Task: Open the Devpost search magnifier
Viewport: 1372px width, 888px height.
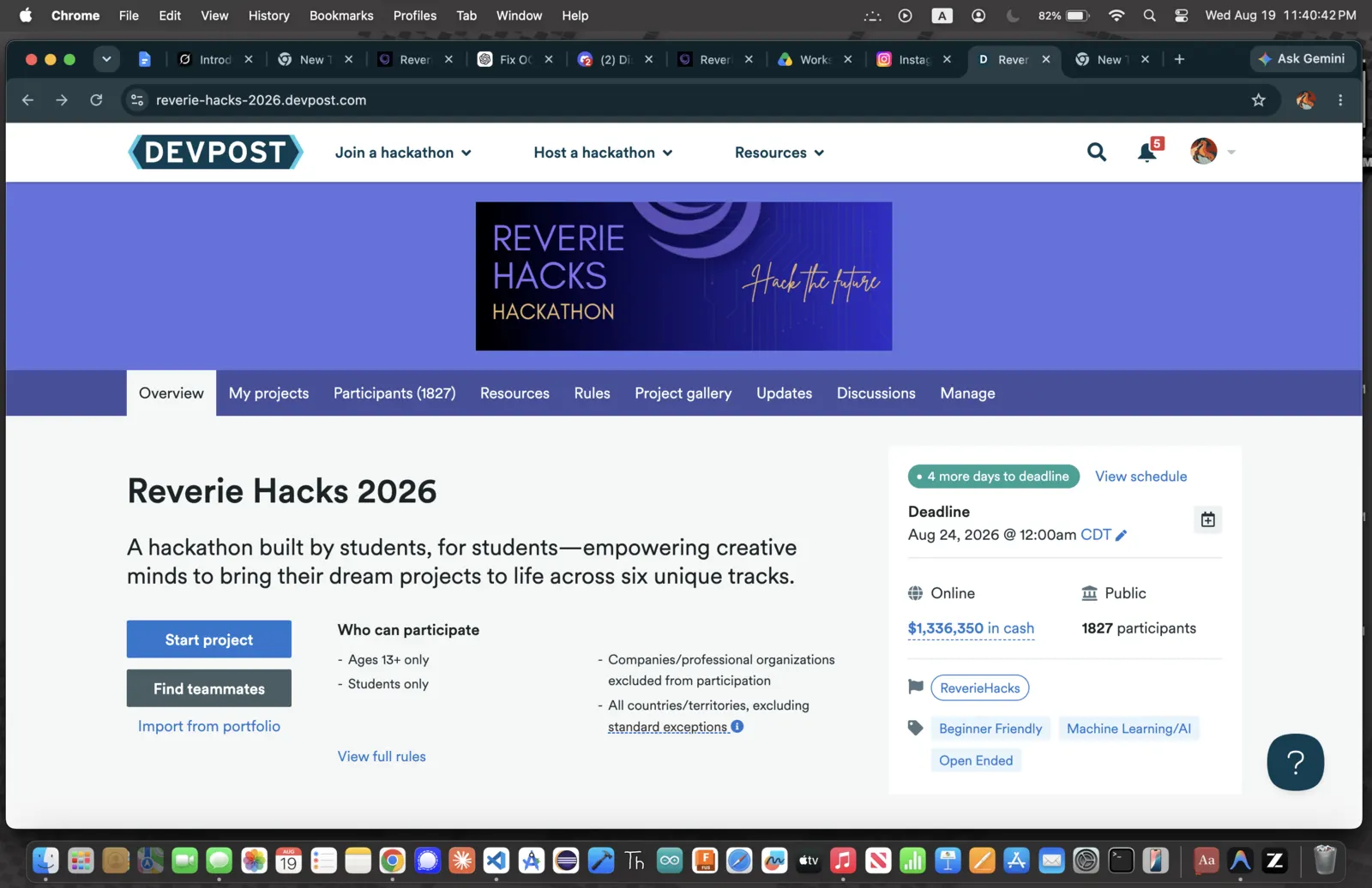Action: coord(1097,152)
